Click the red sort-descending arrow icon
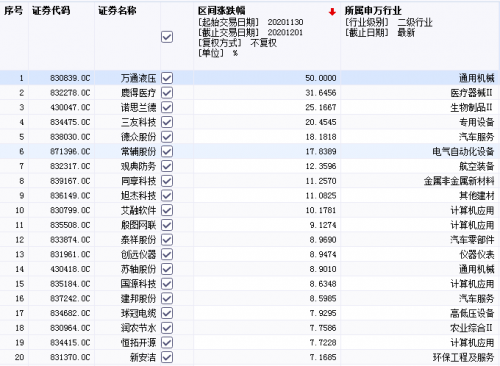Screen dimensions: 500x366 click(x=332, y=12)
